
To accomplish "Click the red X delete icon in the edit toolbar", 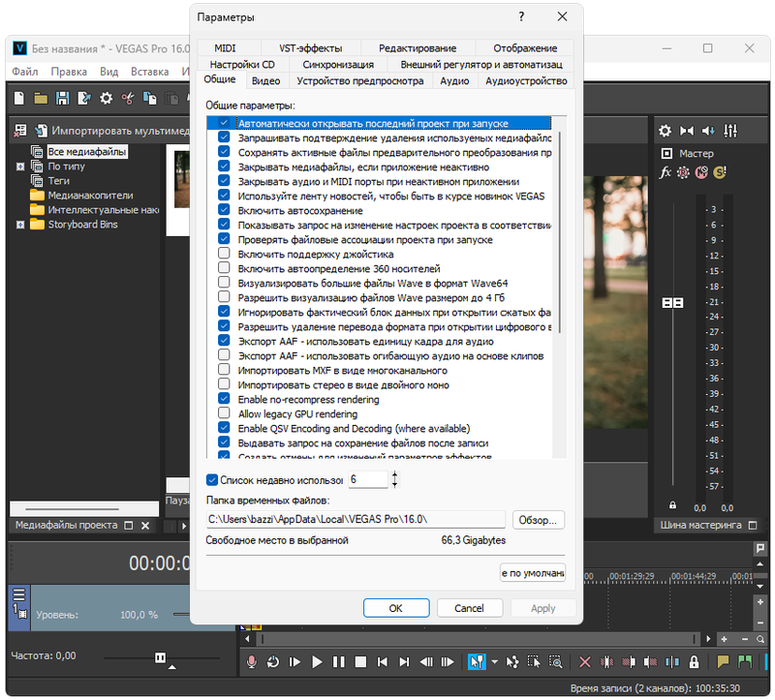I will 585,662.
